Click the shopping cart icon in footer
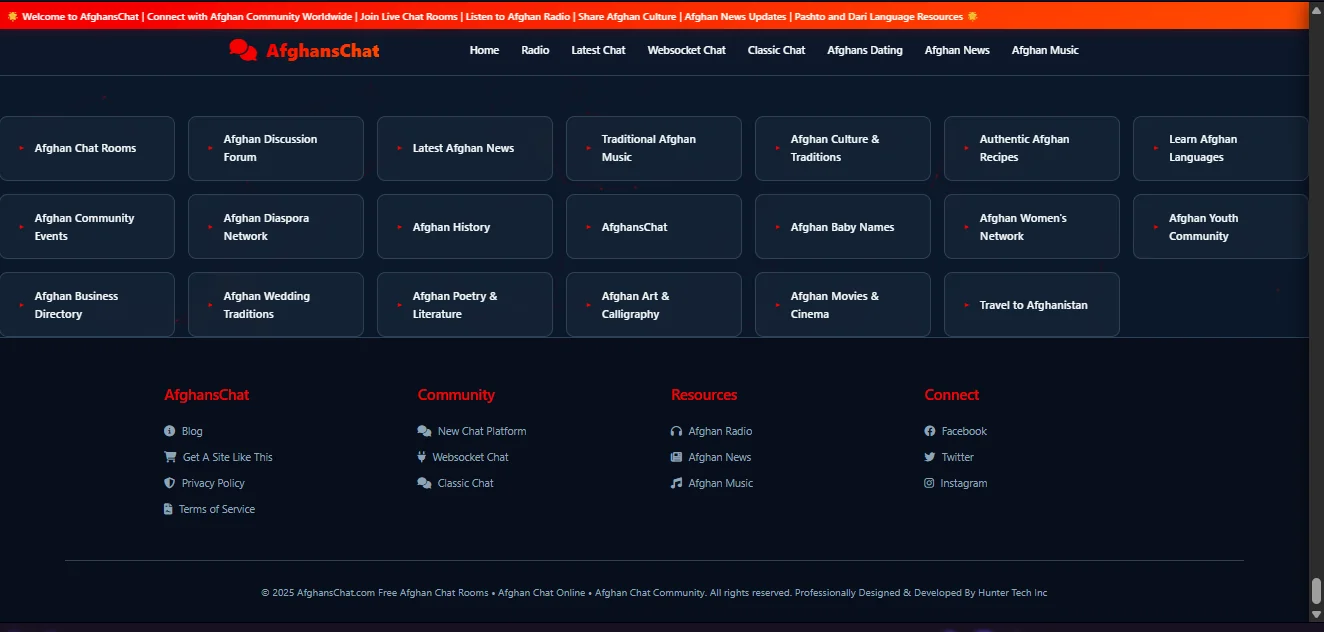This screenshot has width=1324, height=632. pyautogui.click(x=170, y=457)
